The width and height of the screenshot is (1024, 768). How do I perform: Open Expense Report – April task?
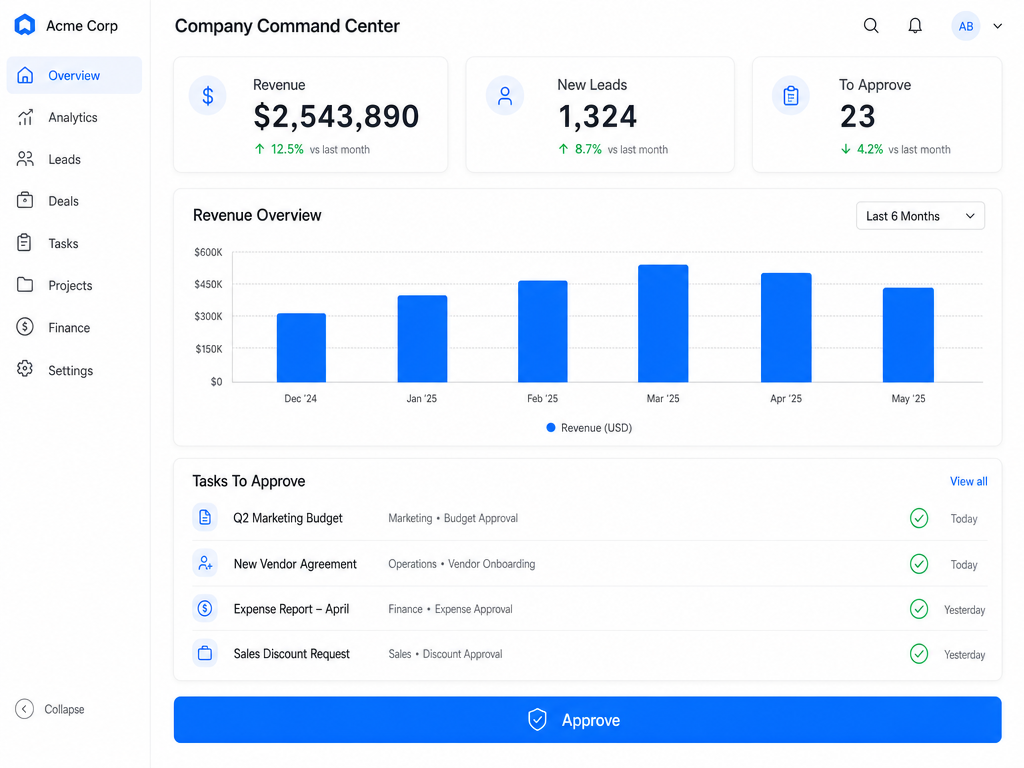[x=291, y=609]
